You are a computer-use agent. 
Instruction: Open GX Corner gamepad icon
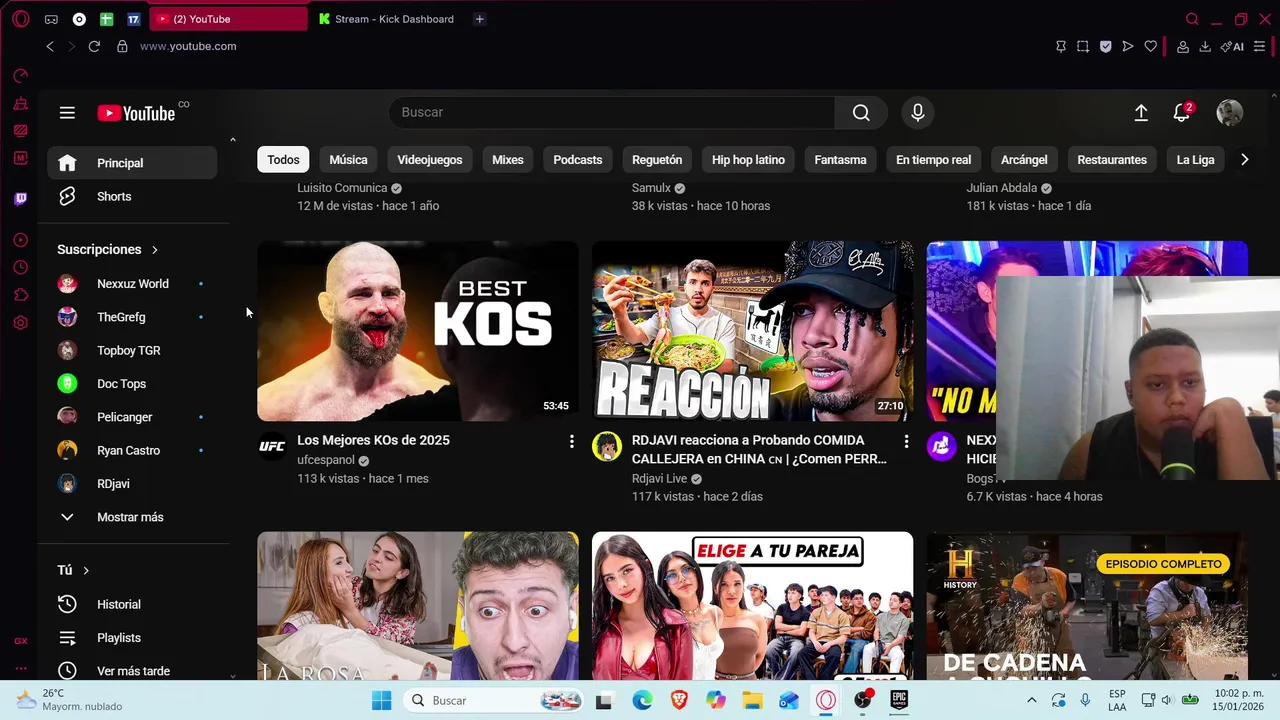51,19
